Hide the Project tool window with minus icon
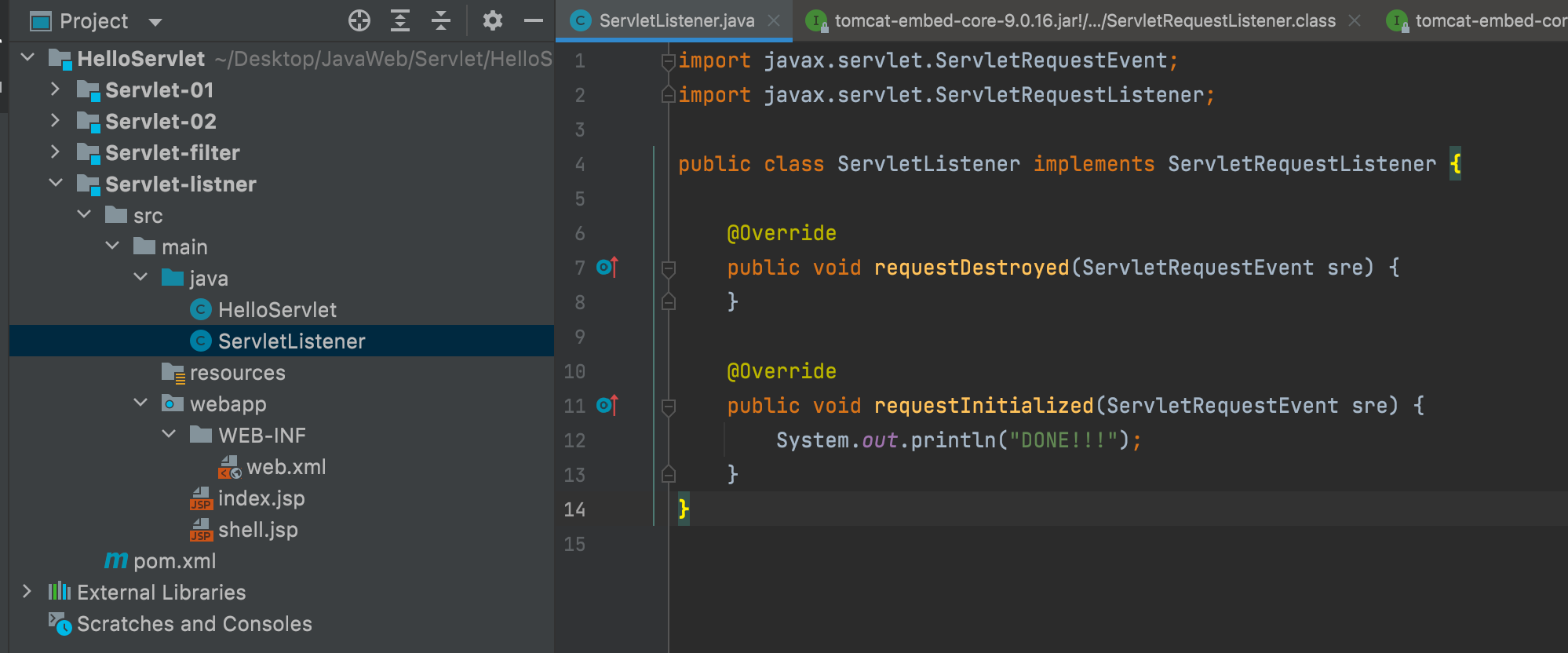 (x=534, y=21)
